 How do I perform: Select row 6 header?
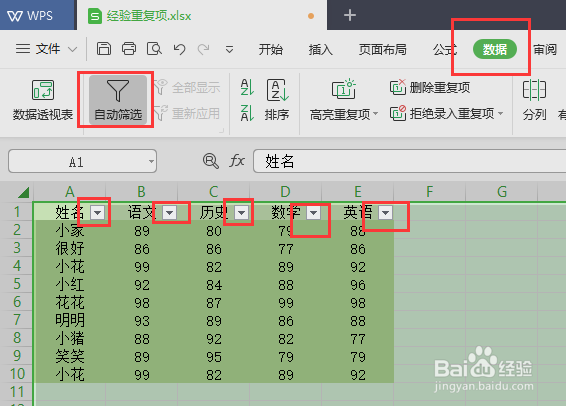(x=17, y=302)
